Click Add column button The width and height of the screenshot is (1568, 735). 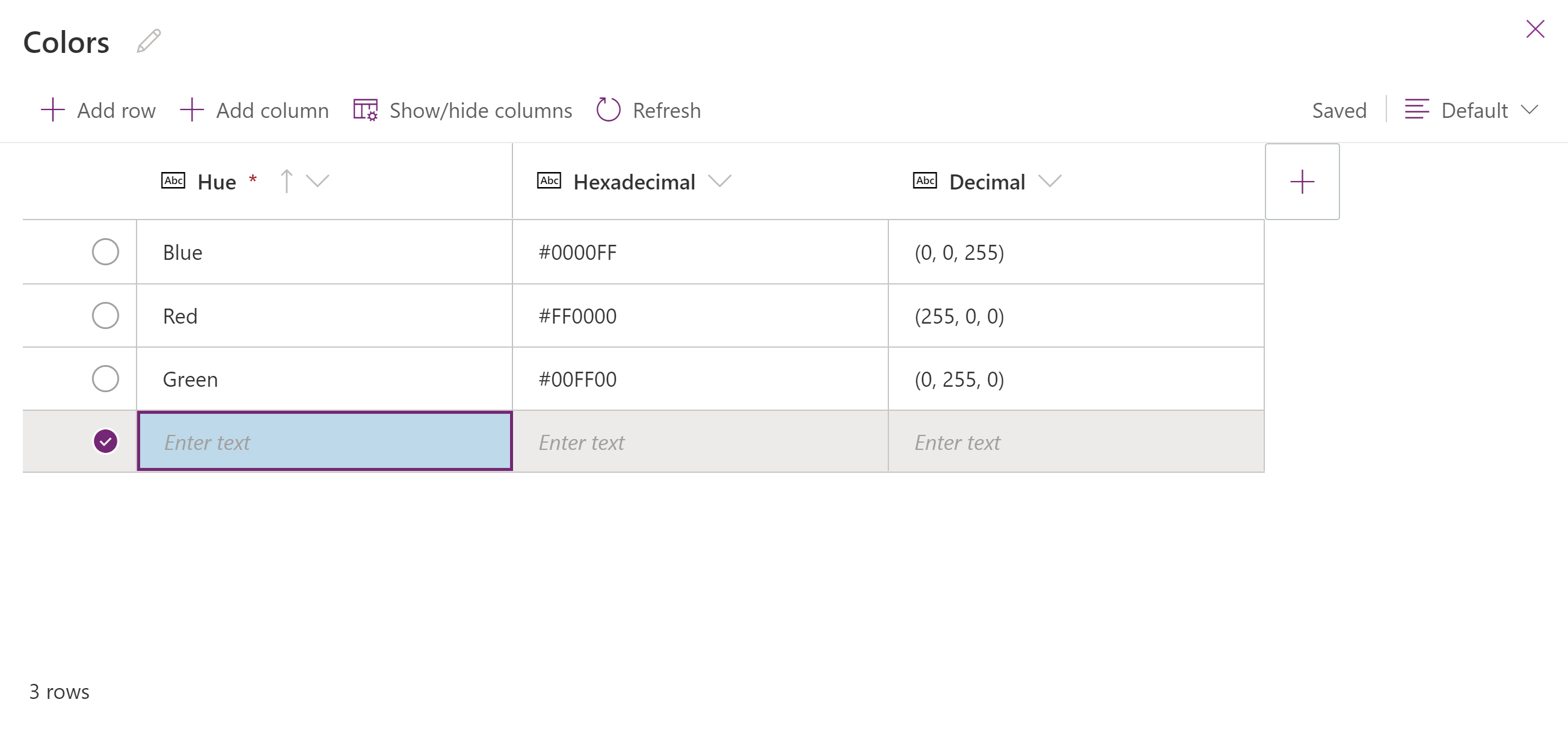(255, 110)
